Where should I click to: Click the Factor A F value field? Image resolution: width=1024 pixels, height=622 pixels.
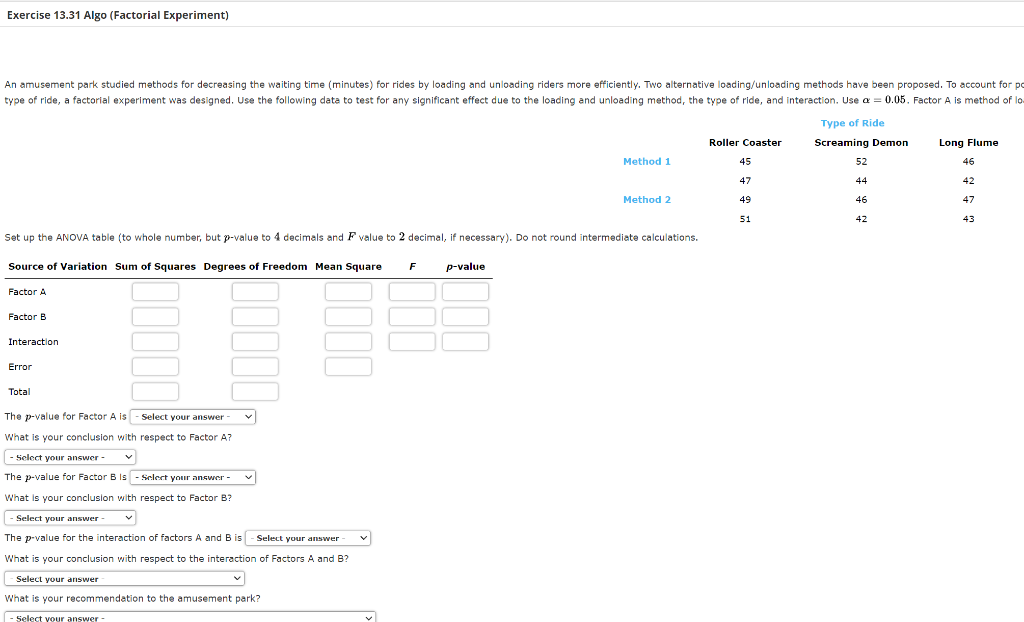pos(411,291)
